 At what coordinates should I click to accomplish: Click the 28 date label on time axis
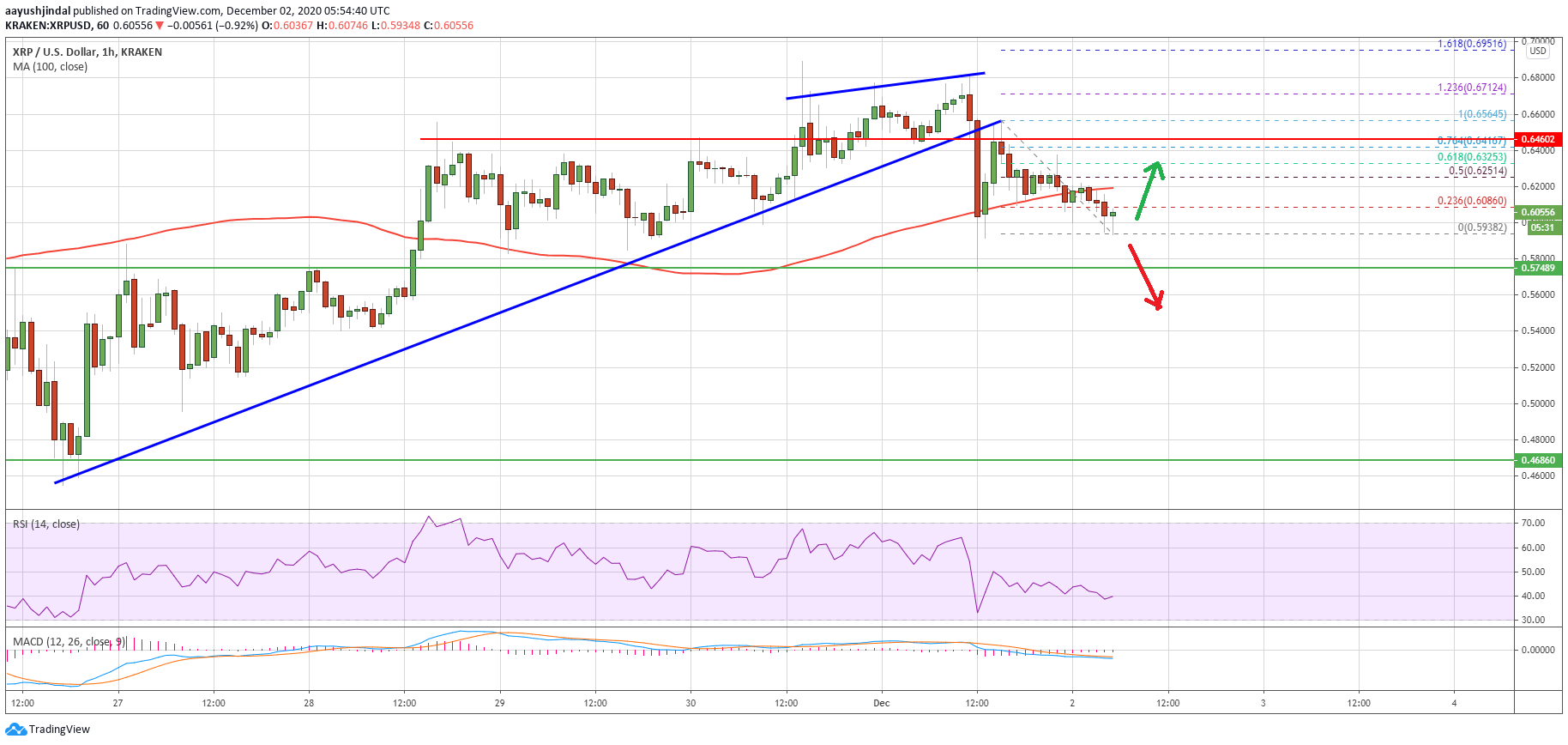tap(309, 703)
